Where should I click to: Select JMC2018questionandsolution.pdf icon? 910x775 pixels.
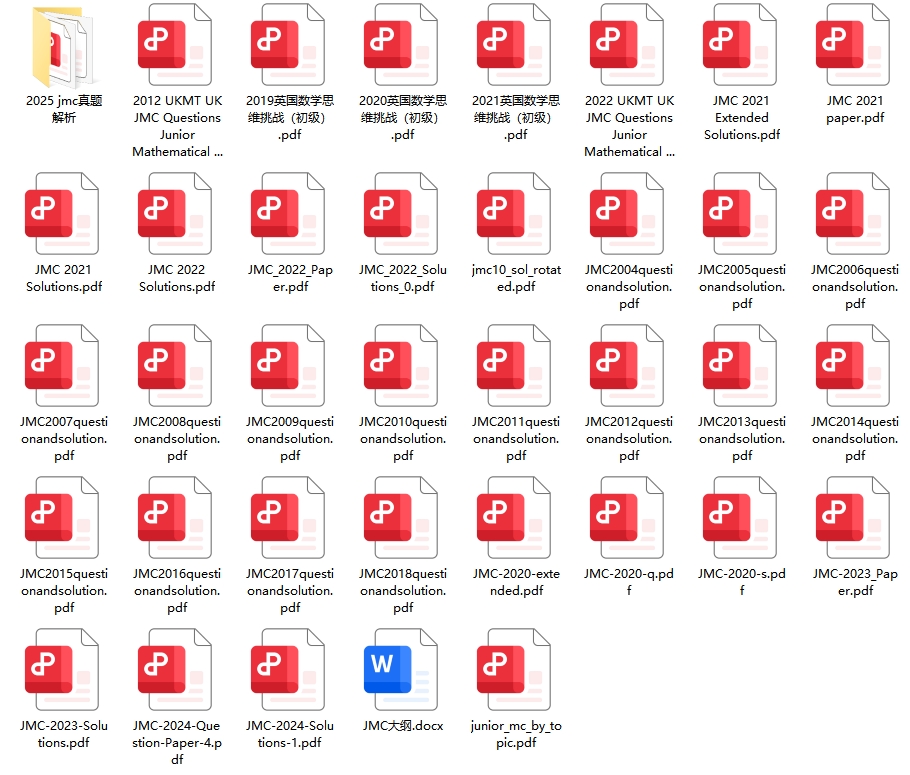click(x=401, y=518)
